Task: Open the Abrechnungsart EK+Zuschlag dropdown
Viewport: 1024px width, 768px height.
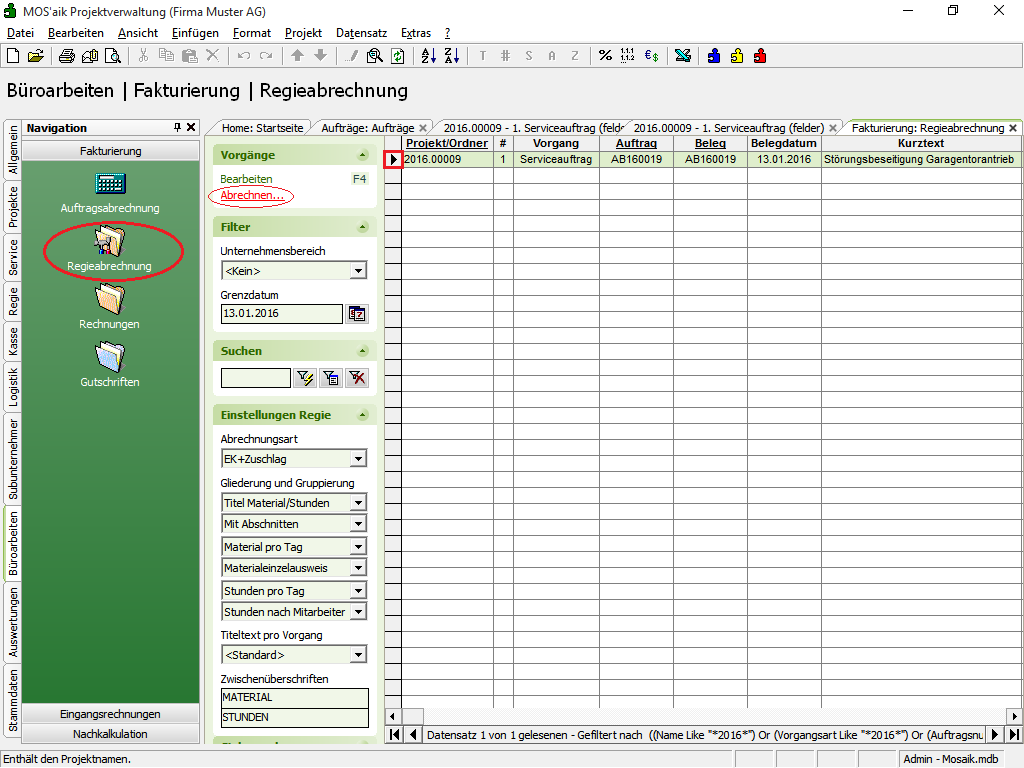Action: coord(358,459)
